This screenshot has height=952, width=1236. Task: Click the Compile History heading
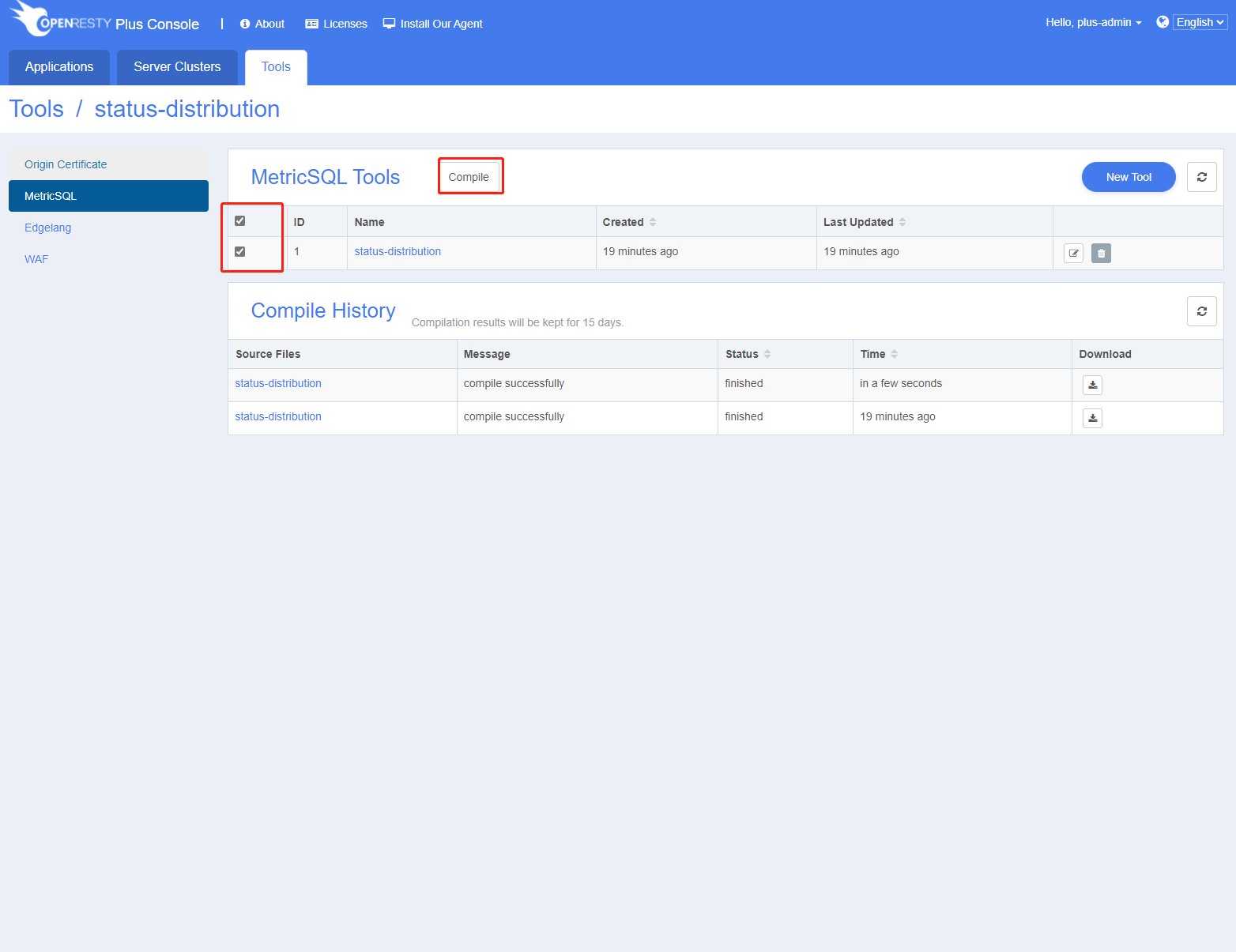tap(323, 310)
